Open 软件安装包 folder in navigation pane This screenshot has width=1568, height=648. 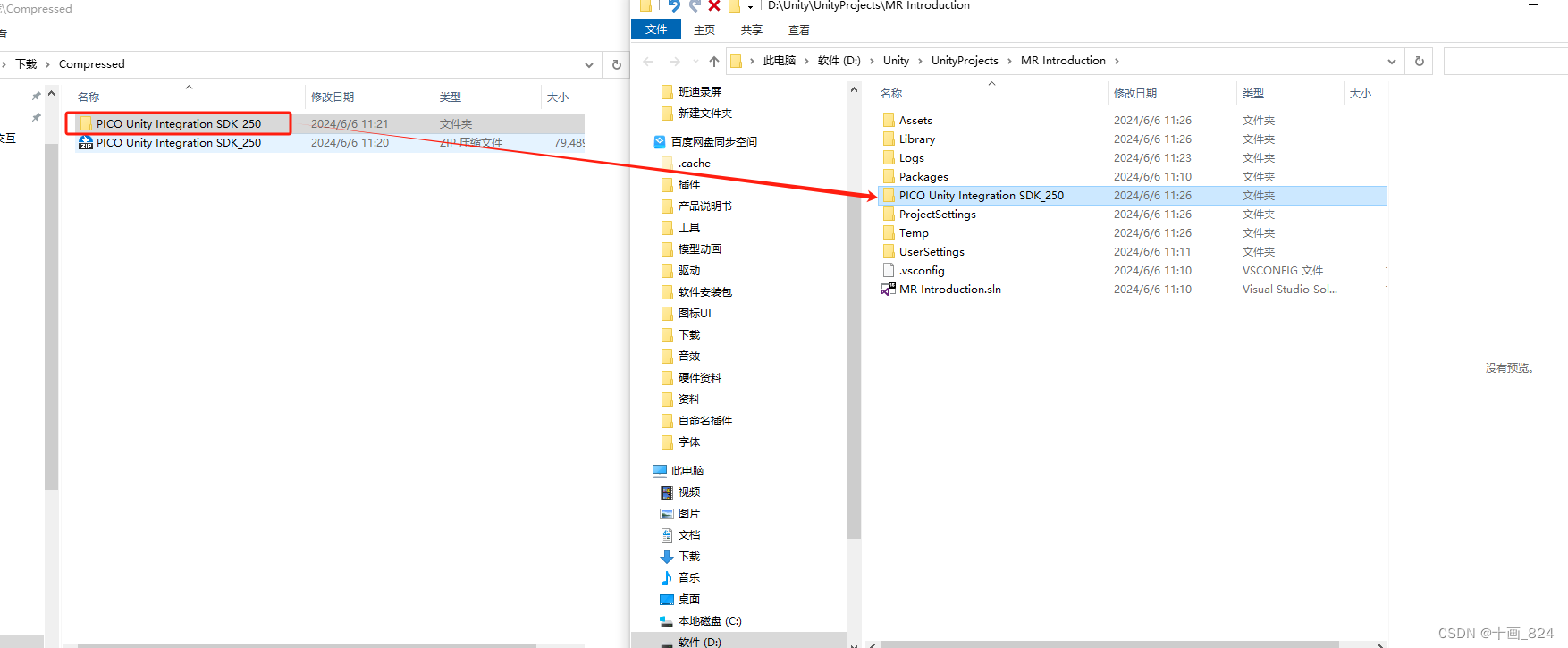(x=705, y=291)
